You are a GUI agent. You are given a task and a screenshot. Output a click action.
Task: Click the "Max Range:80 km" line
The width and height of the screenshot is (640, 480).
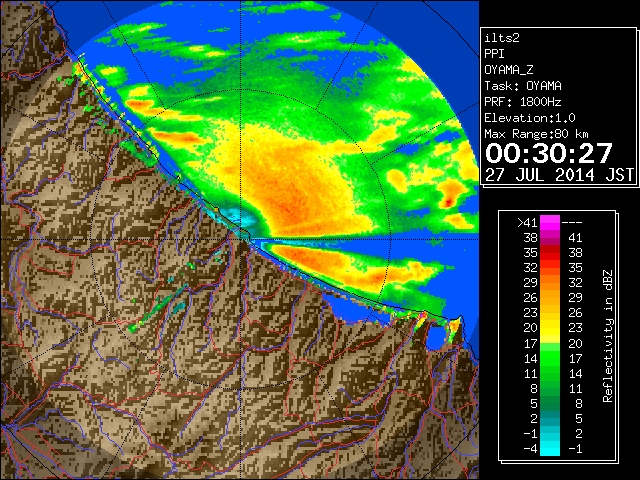[536, 134]
